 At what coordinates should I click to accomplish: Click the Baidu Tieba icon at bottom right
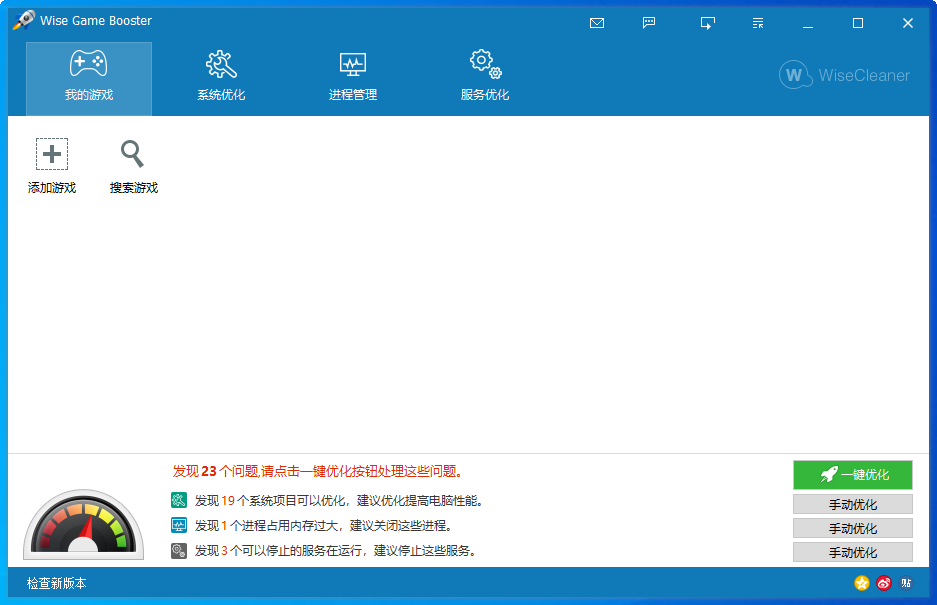click(906, 582)
